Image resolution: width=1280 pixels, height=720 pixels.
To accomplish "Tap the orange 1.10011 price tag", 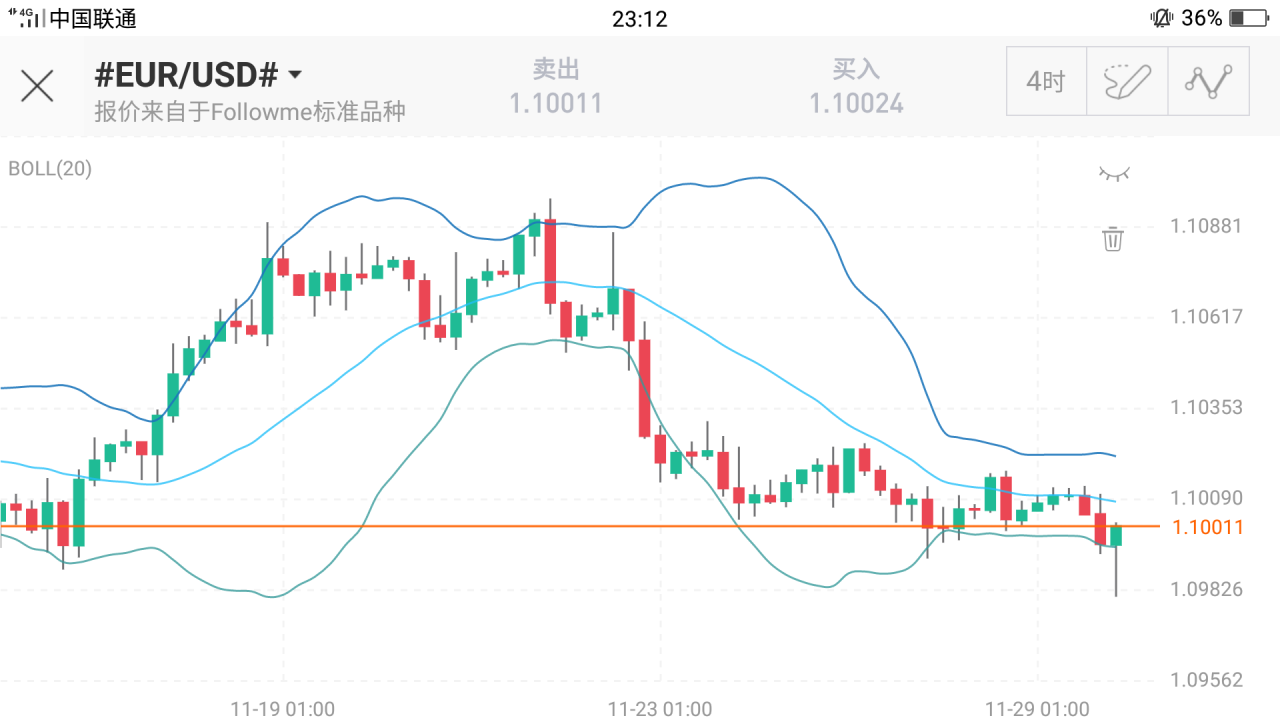I will (1207, 527).
